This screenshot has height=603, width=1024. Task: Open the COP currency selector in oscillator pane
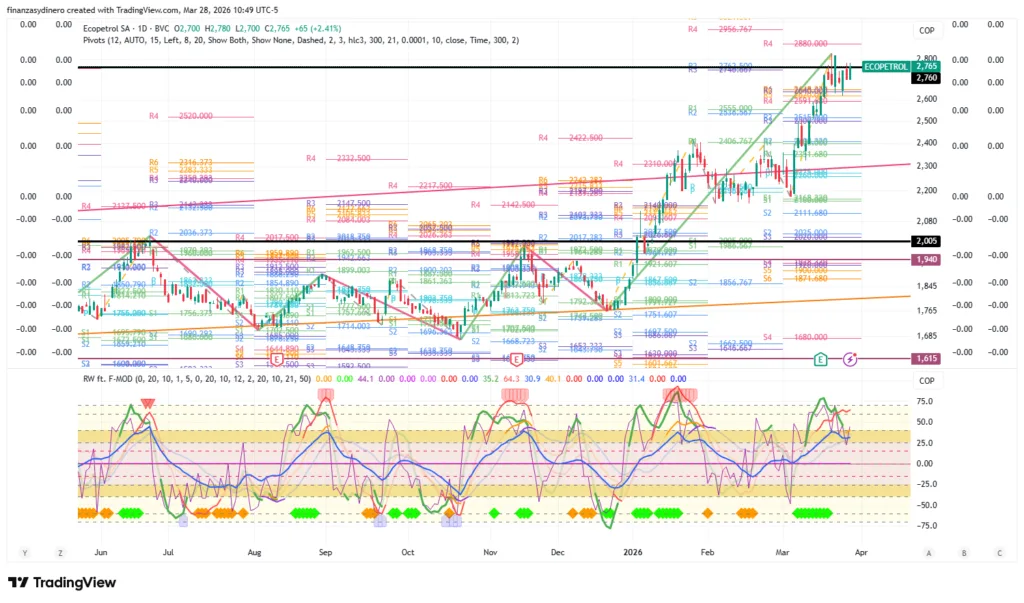coord(926,380)
